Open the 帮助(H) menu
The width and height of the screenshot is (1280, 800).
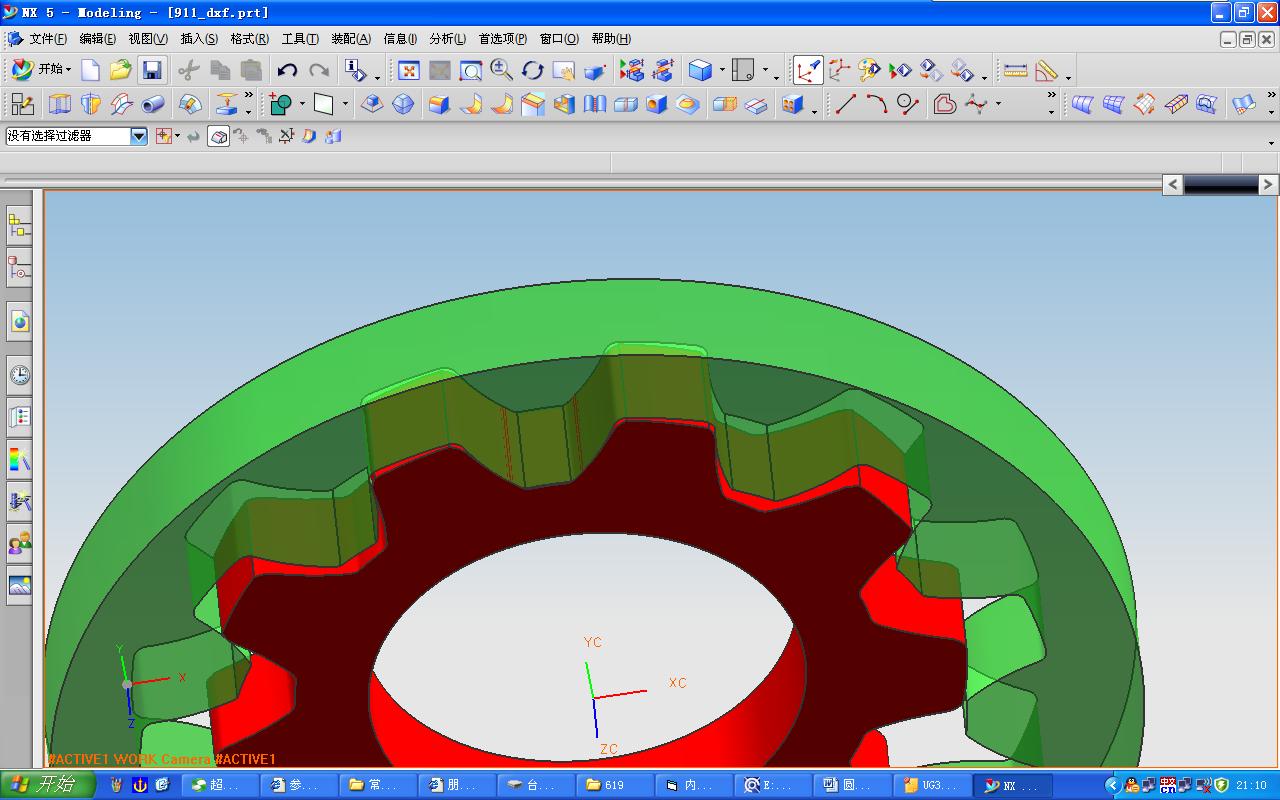coord(611,39)
